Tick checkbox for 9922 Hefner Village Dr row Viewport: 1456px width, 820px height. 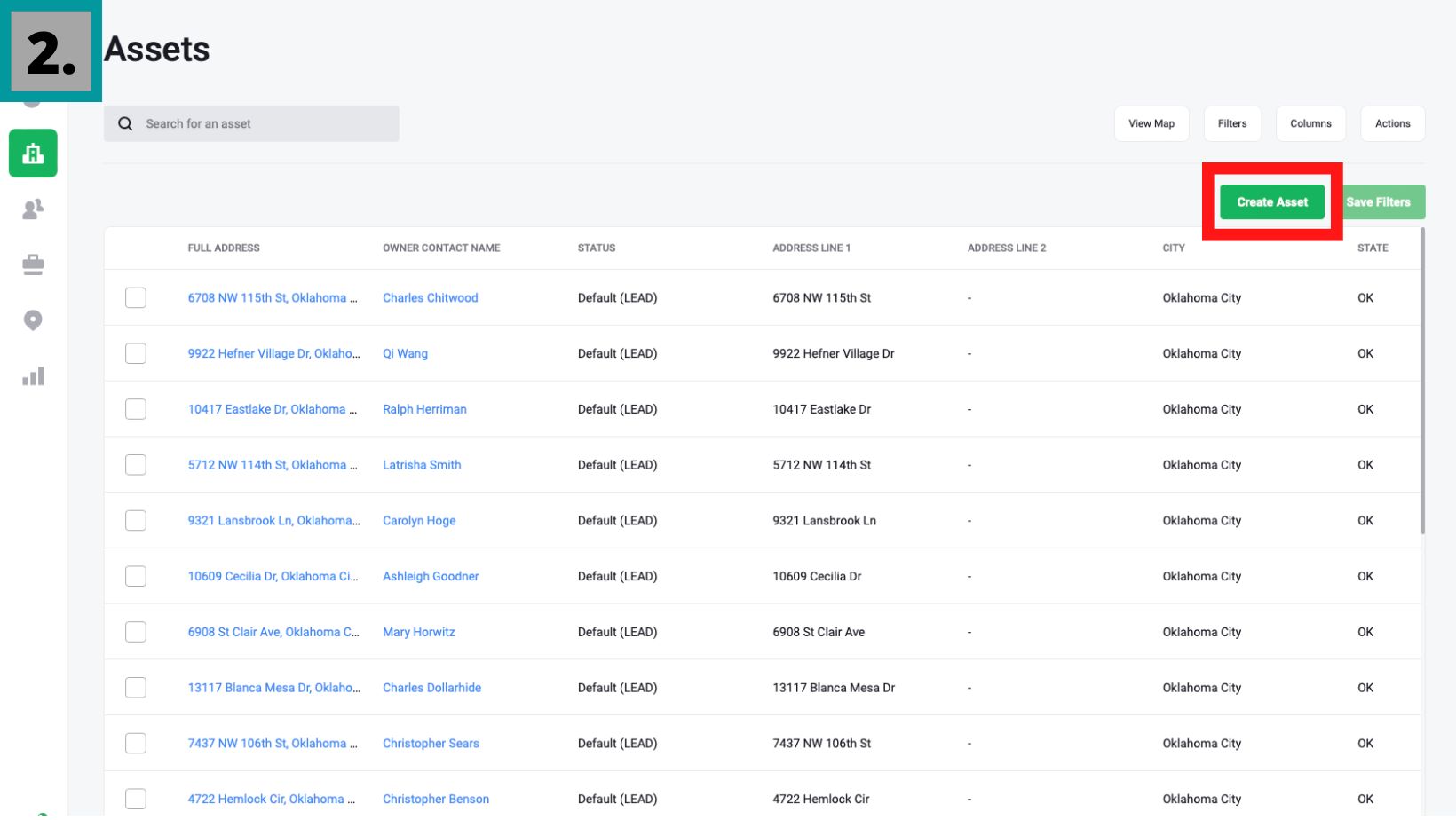click(136, 353)
